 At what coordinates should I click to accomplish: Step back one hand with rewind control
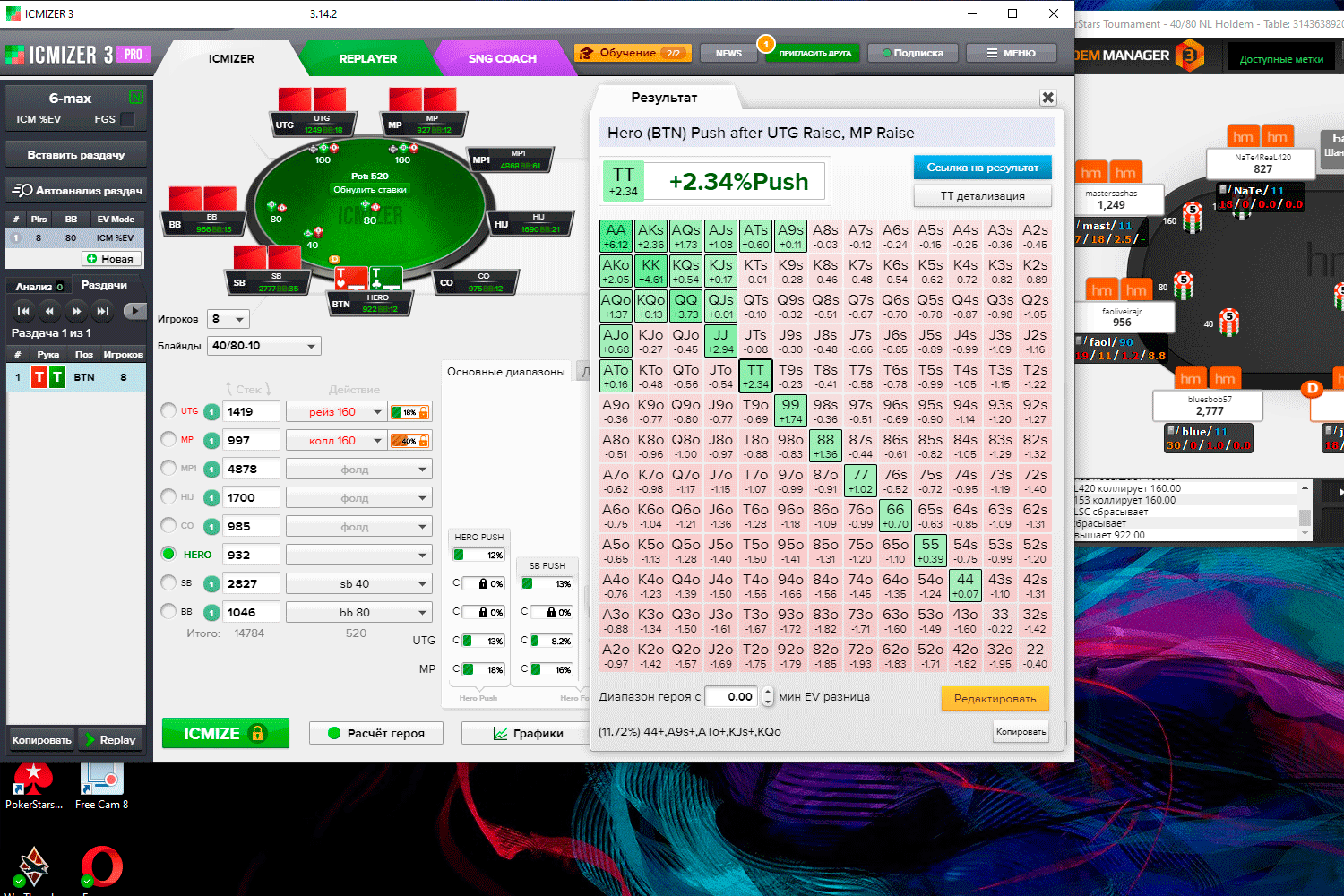pyautogui.click(x=50, y=311)
